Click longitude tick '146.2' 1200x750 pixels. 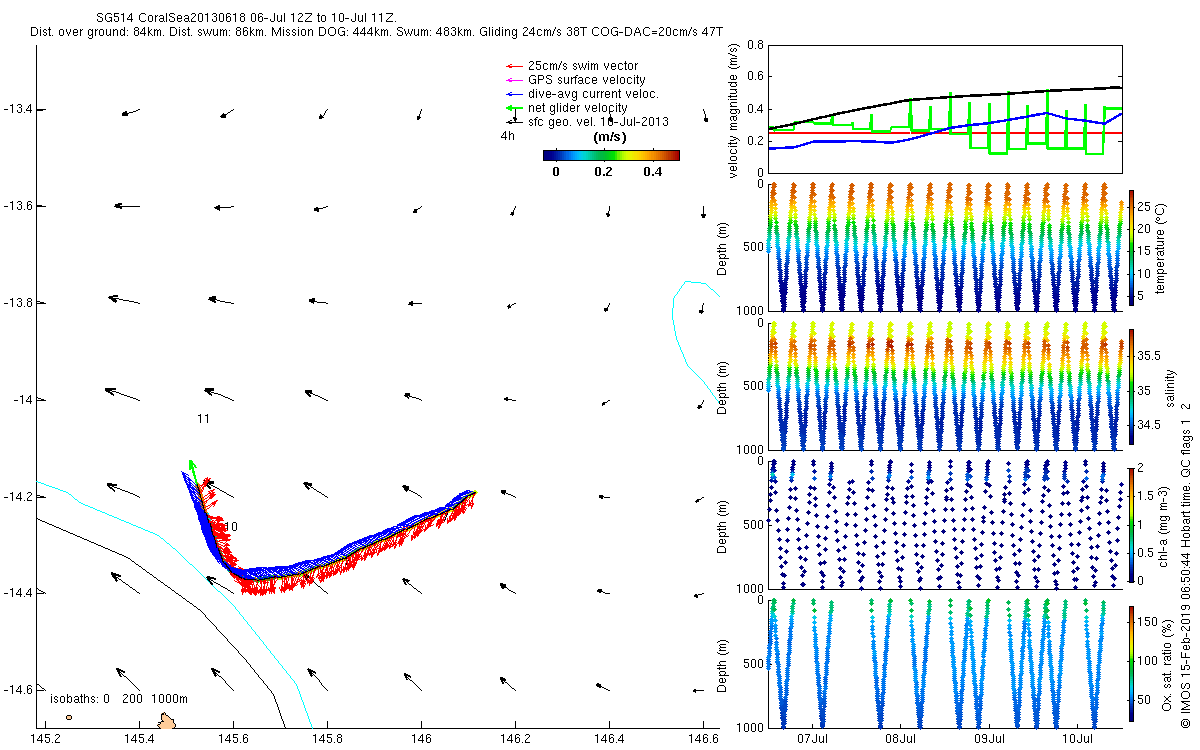[x=515, y=739]
